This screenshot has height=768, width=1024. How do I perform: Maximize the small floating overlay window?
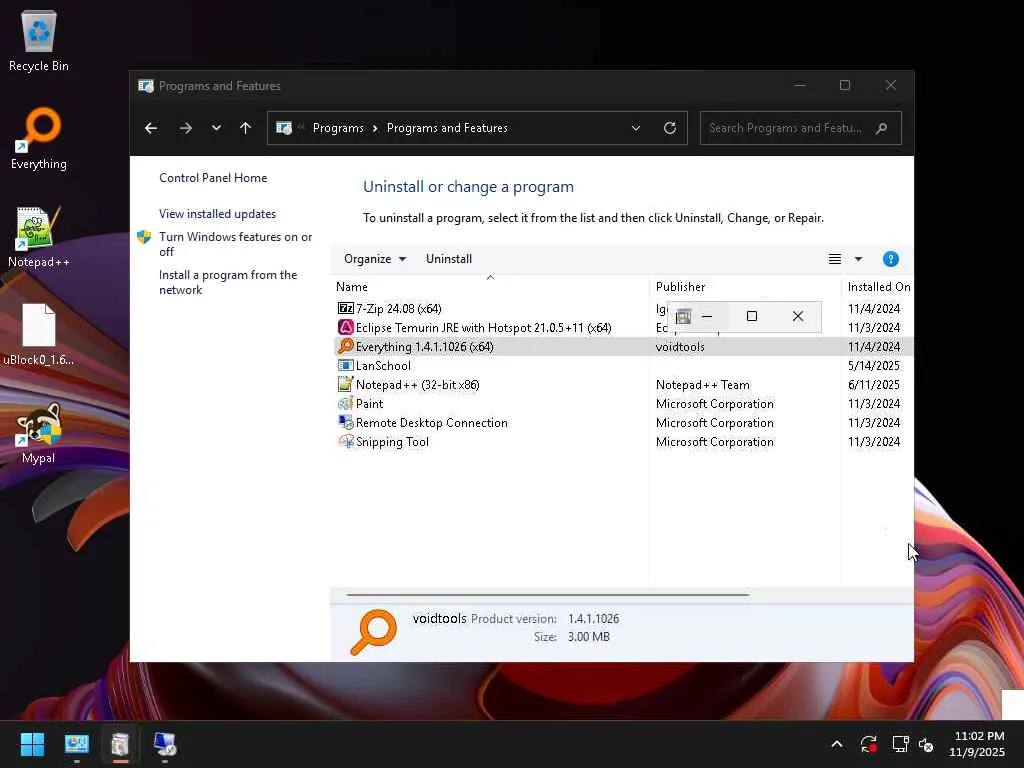pyautogui.click(x=752, y=316)
